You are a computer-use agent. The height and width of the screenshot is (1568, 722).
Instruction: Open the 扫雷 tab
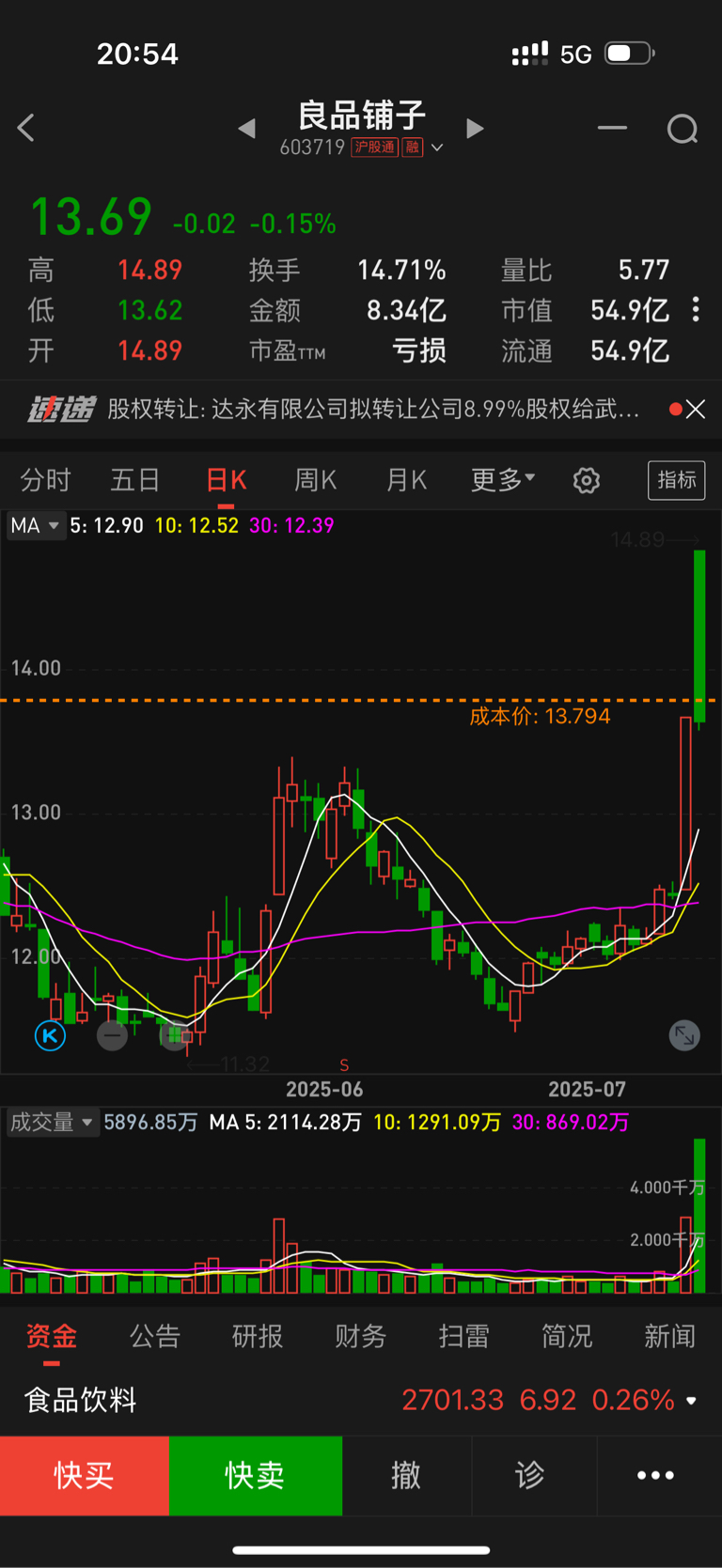coord(464,1336)
